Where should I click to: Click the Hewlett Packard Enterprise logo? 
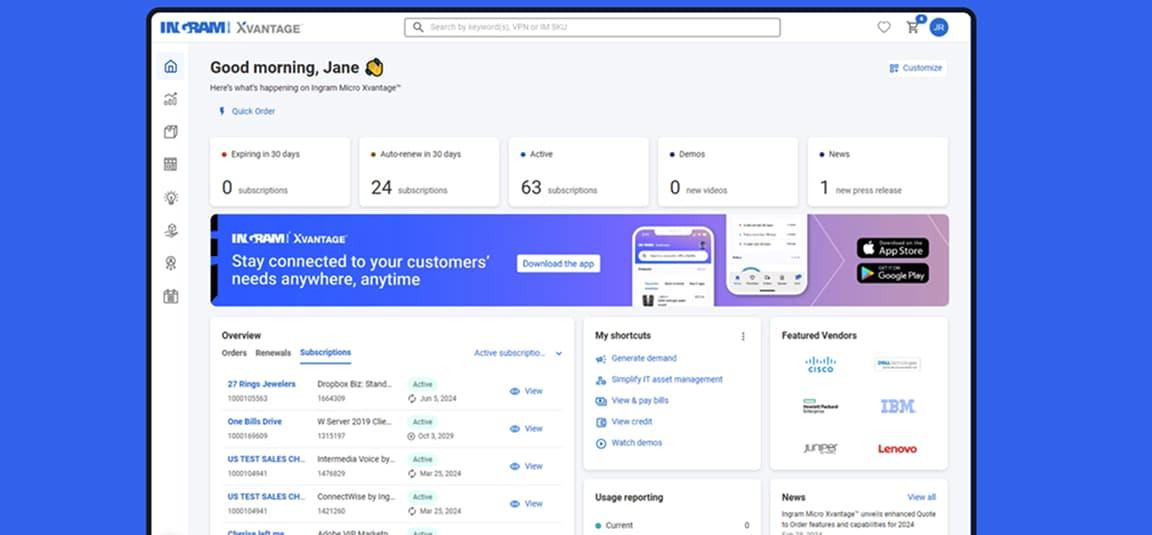click(x=820, y=406)
